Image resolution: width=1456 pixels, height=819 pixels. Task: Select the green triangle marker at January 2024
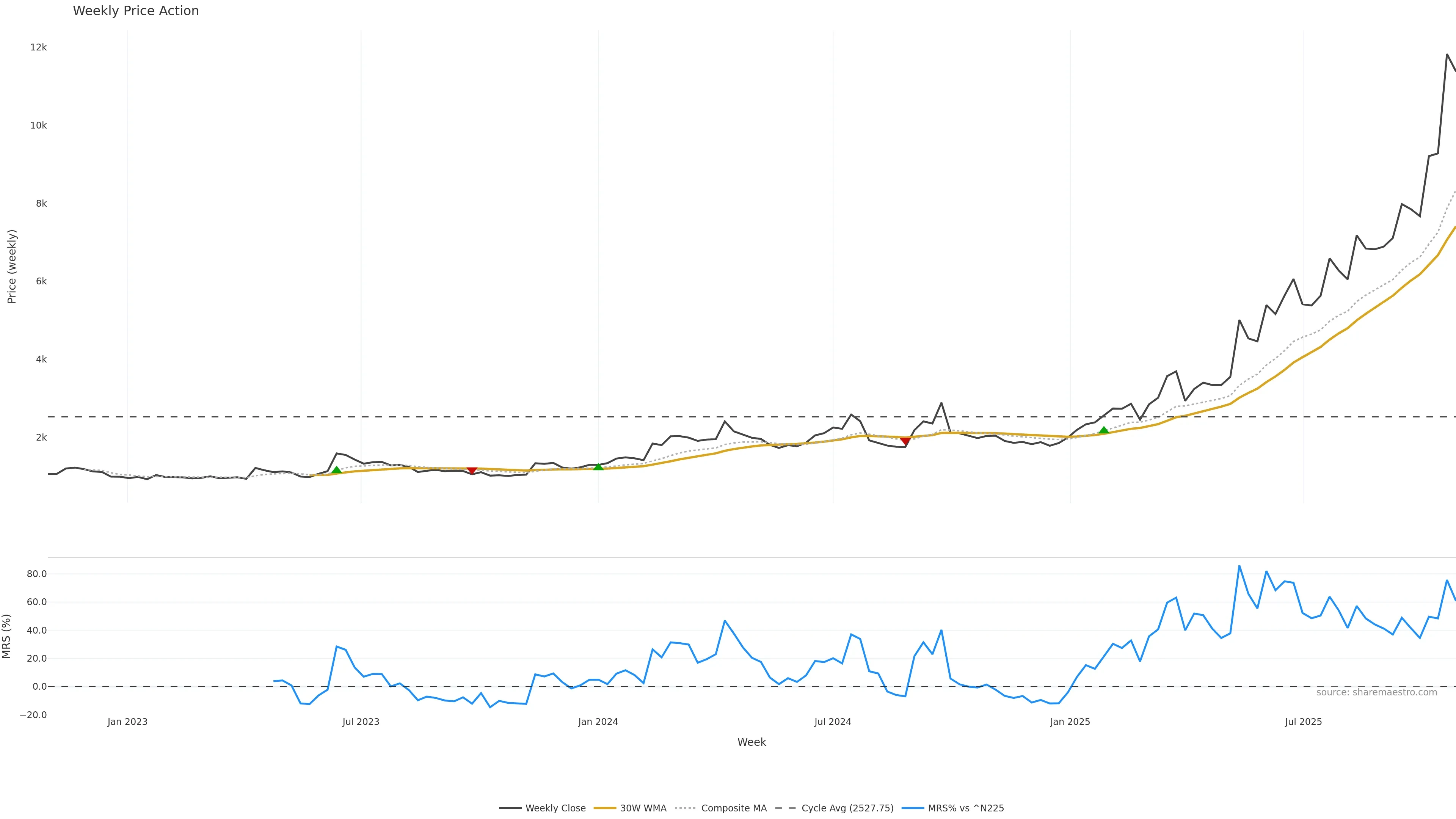[x=598, y=467]
